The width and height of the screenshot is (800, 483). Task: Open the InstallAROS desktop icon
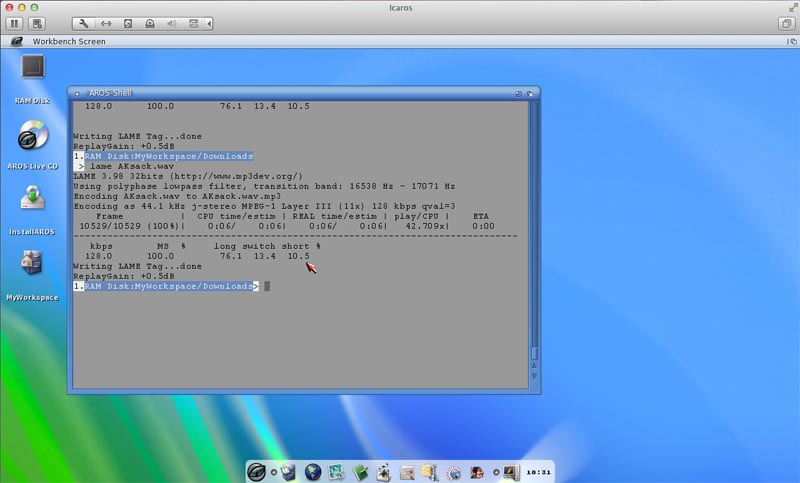click(x=33, y=198)
